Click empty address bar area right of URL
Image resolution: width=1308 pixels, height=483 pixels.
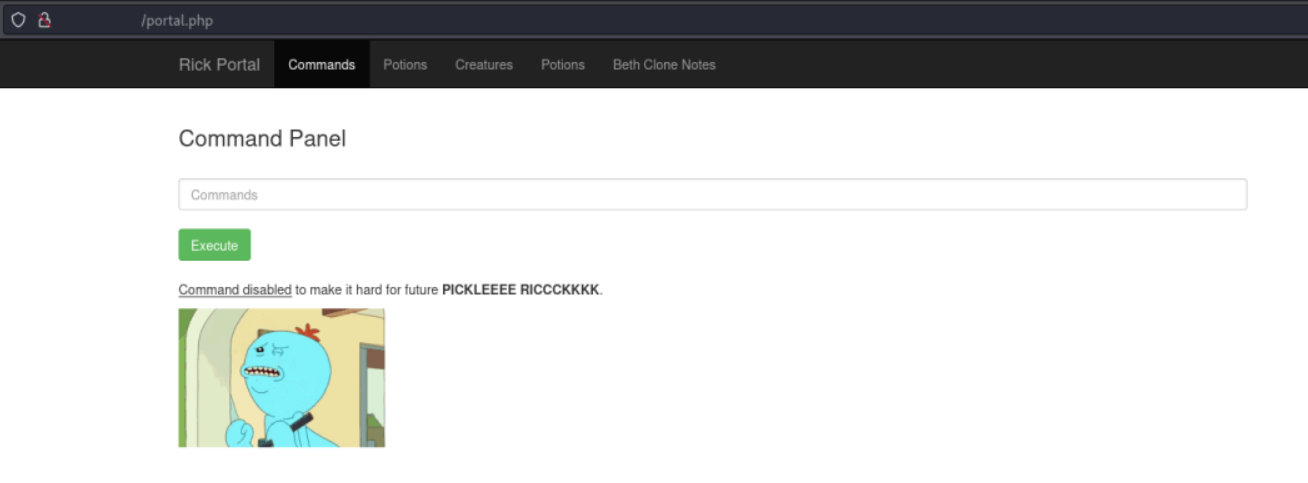click(700, 20)
